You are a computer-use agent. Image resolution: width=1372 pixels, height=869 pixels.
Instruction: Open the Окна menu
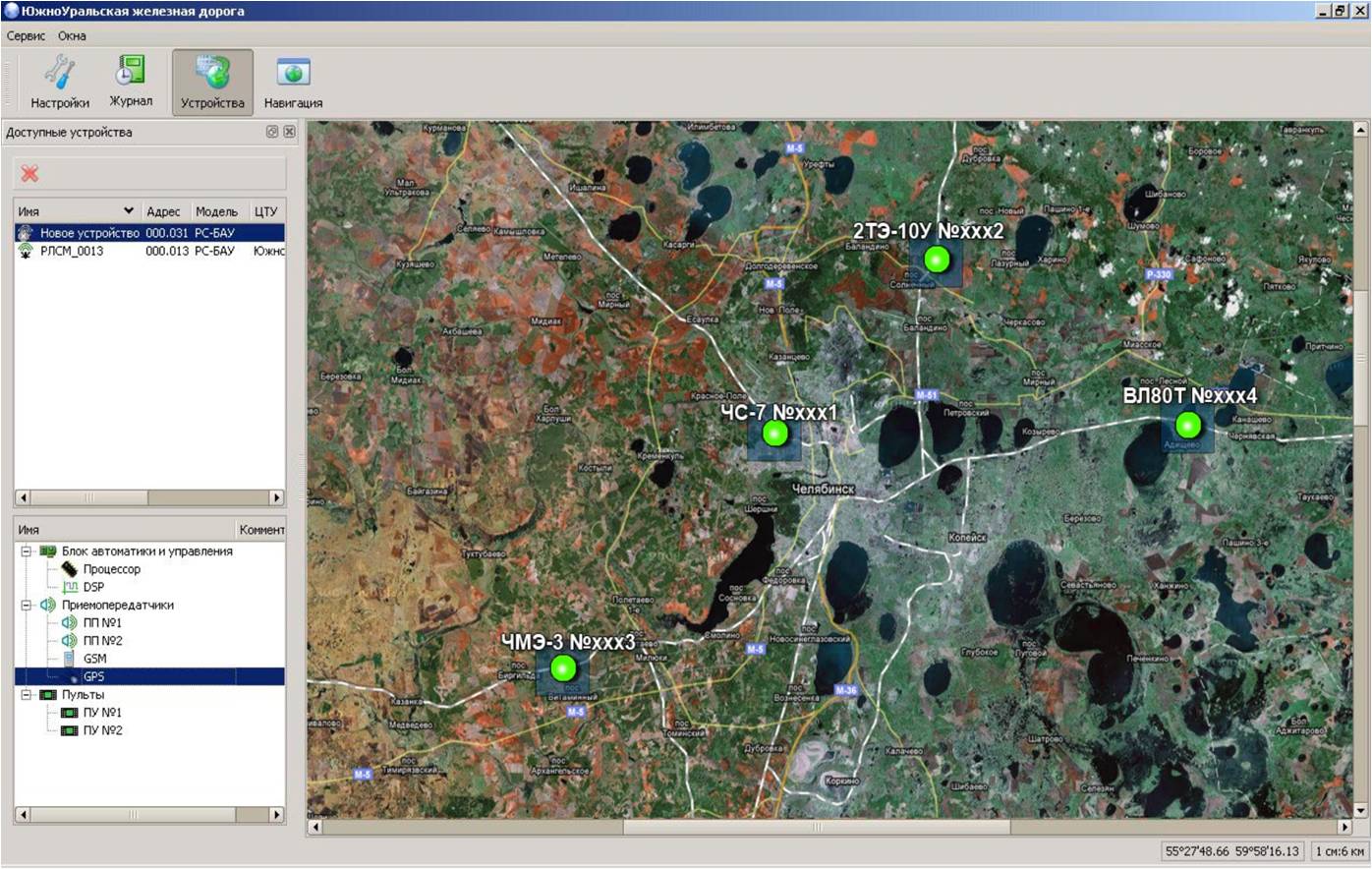pyautogui.click(x=72, y=36)
